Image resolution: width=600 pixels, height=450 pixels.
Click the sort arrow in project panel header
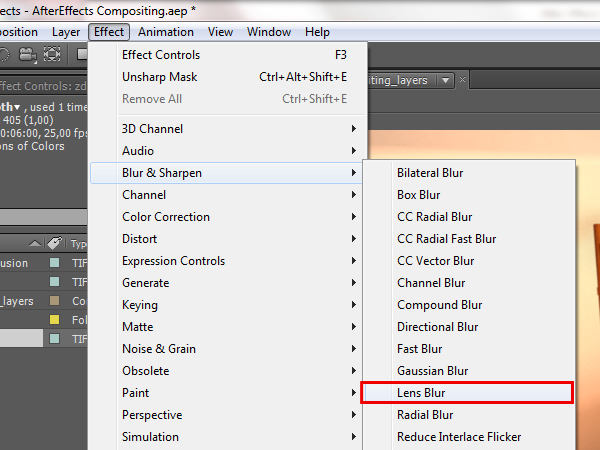coord(36,243)
